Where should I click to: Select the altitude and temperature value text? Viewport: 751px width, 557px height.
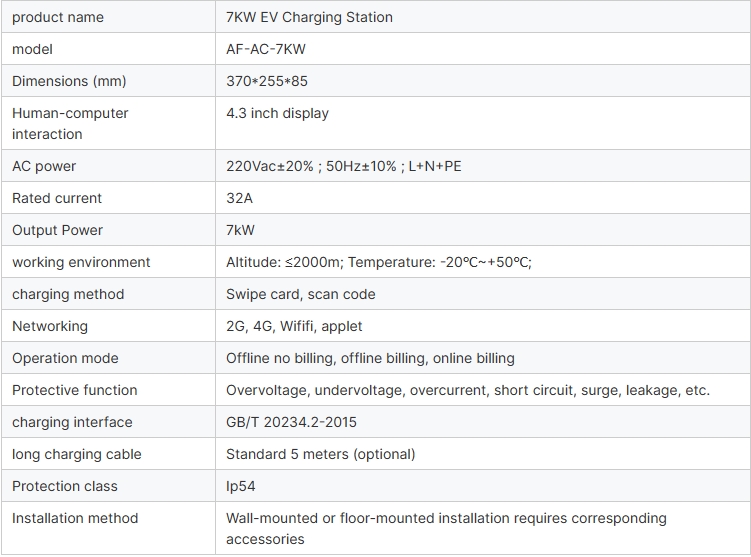pos(379,262)
